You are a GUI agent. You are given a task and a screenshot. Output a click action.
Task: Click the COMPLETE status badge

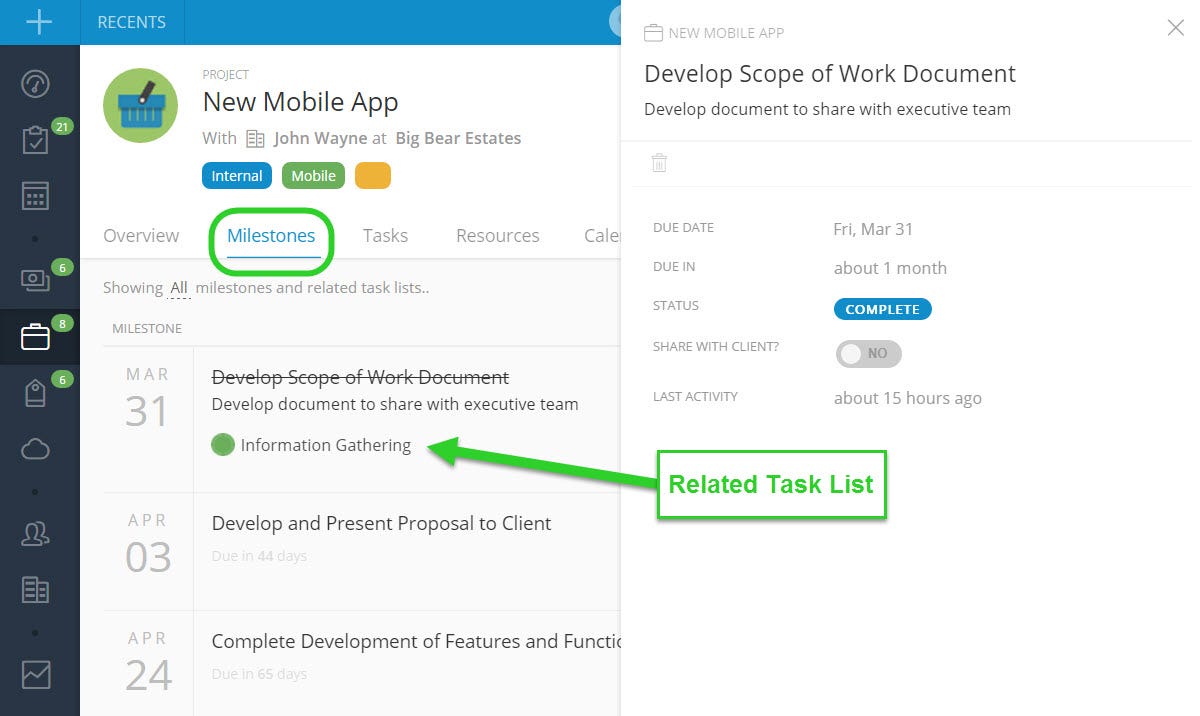pos(882,309)
